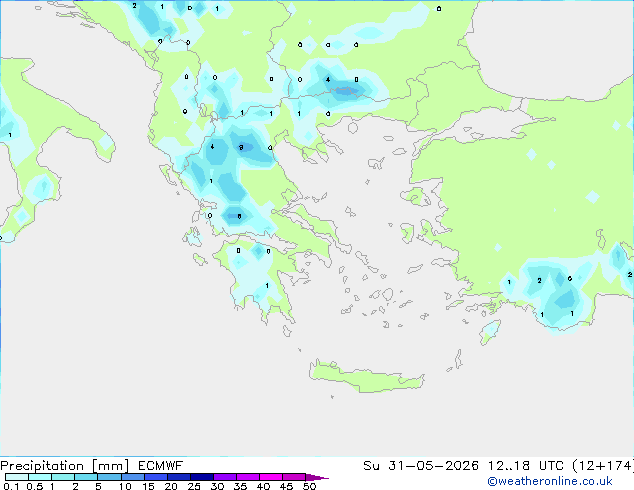The width and height of the screenshot is (634, 490).
Task: Click the '35' legend scale label
Action: click(240, 486)
